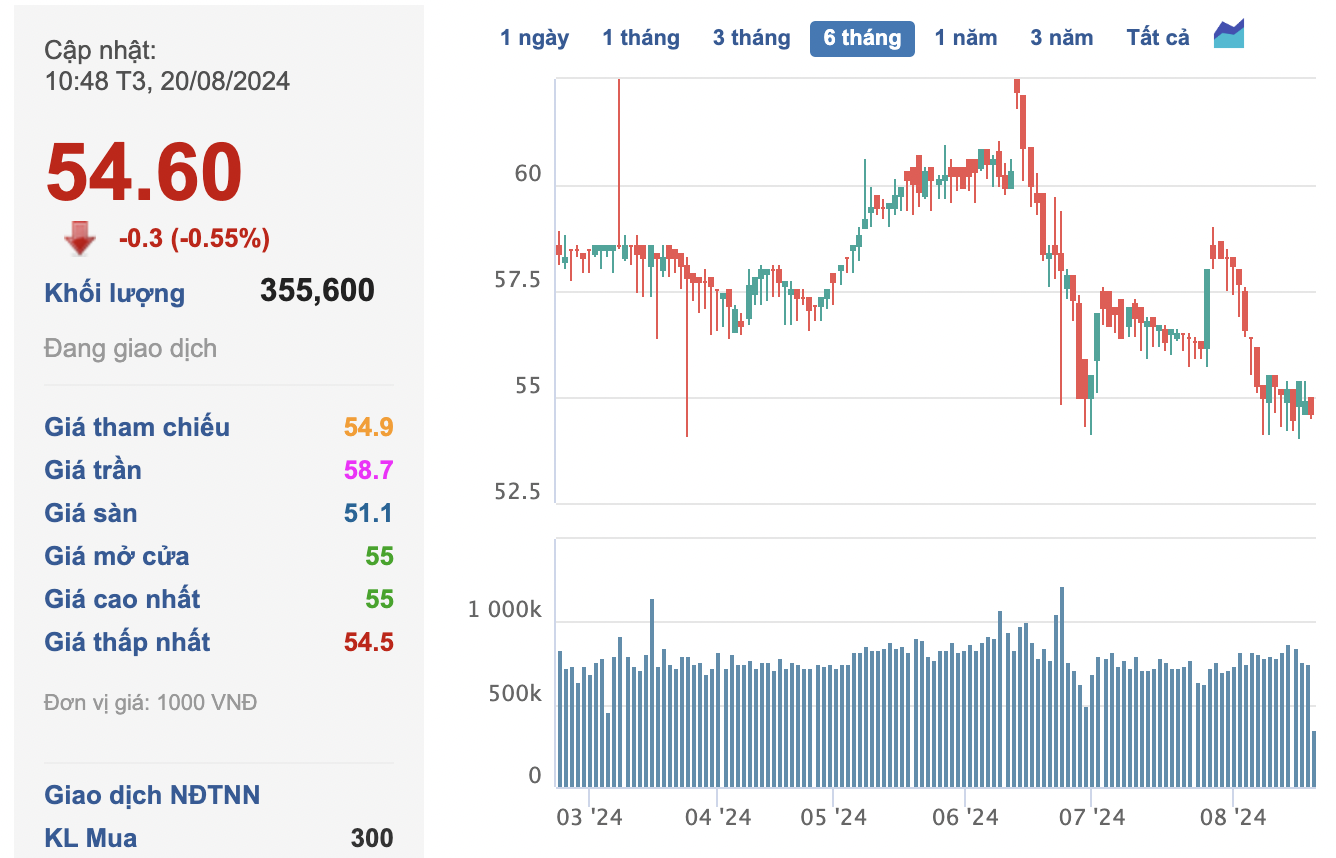Click the floor price value 51.1

click(369, 513)
